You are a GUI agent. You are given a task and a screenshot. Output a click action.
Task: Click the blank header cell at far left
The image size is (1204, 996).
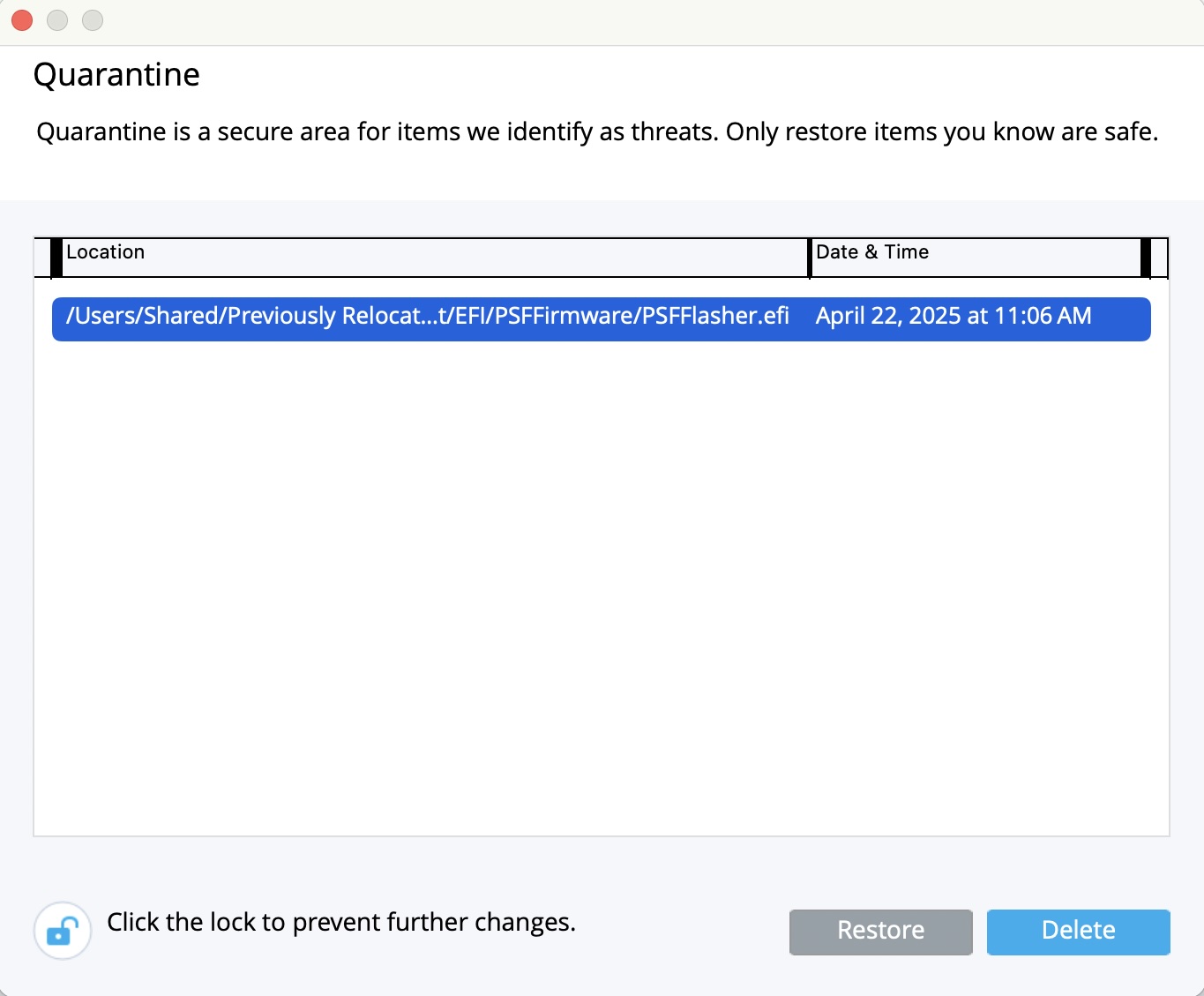coord(42,258)
